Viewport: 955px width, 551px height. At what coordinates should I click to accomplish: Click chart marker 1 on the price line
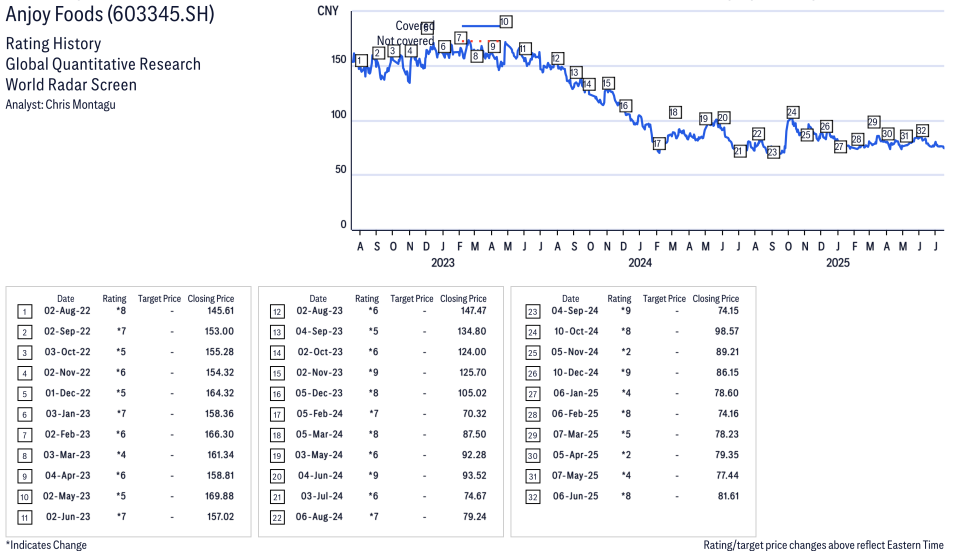click(x=361, y=60)
